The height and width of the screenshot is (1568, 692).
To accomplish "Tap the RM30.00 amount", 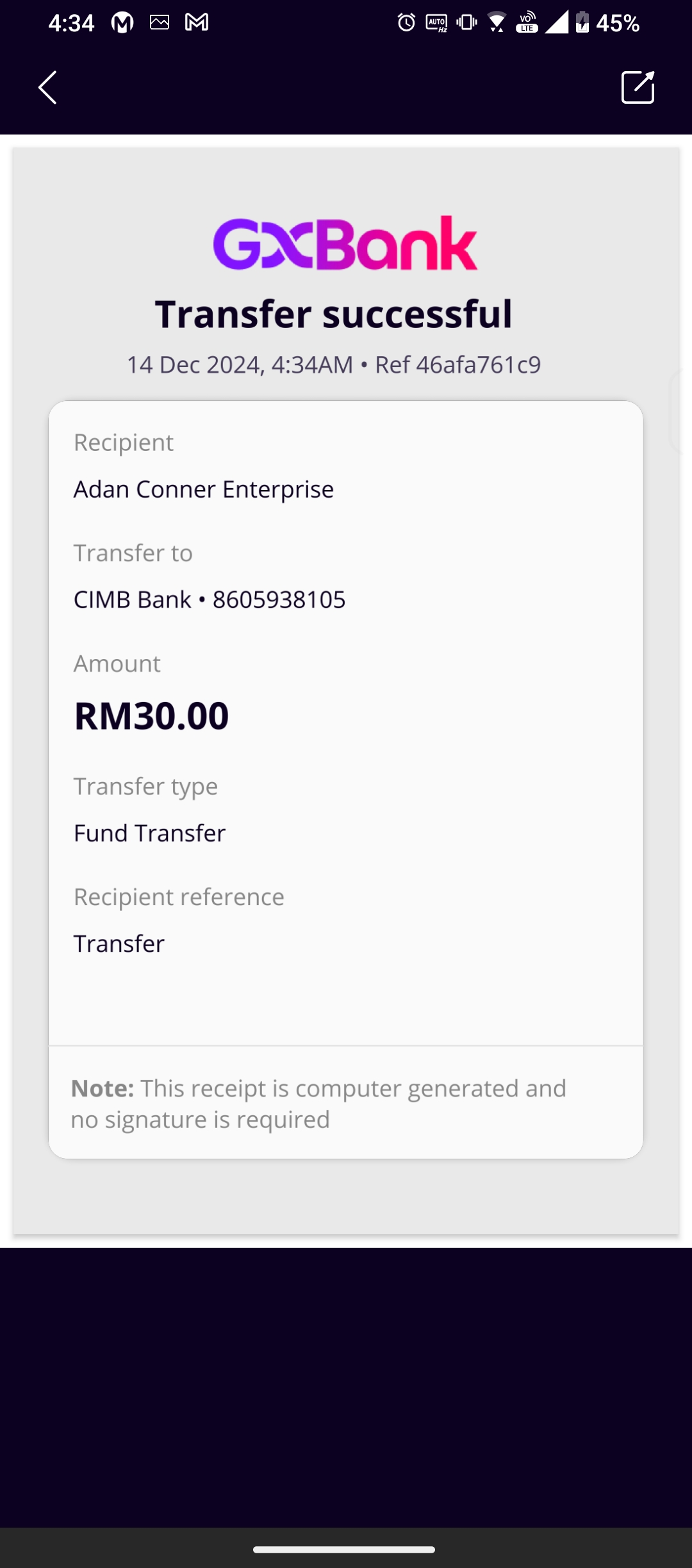I will tap(152, 715).
